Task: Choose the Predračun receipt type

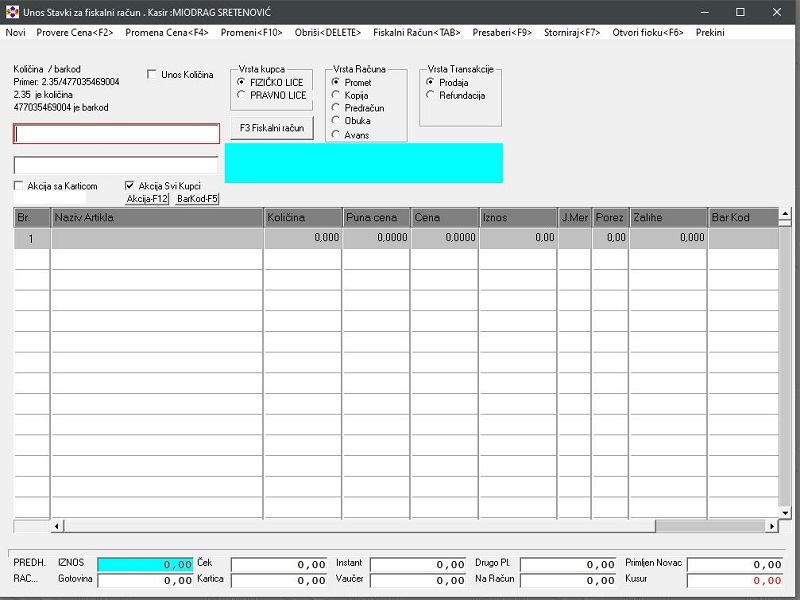Action: (x=336, y=108)
